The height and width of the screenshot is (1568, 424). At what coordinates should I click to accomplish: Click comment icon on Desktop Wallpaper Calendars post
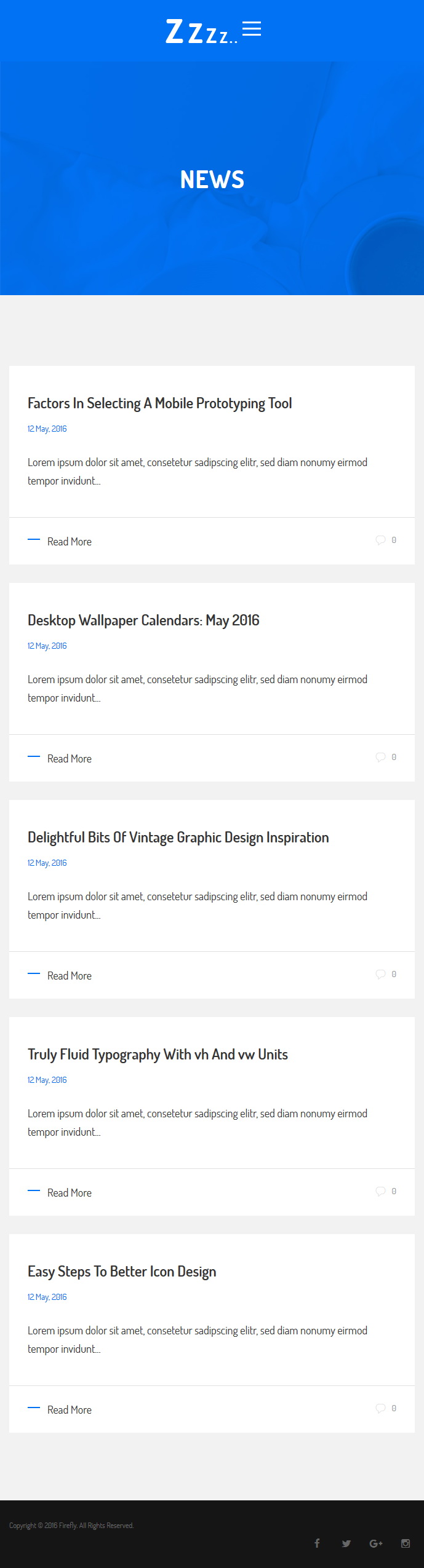pos(380,757)
